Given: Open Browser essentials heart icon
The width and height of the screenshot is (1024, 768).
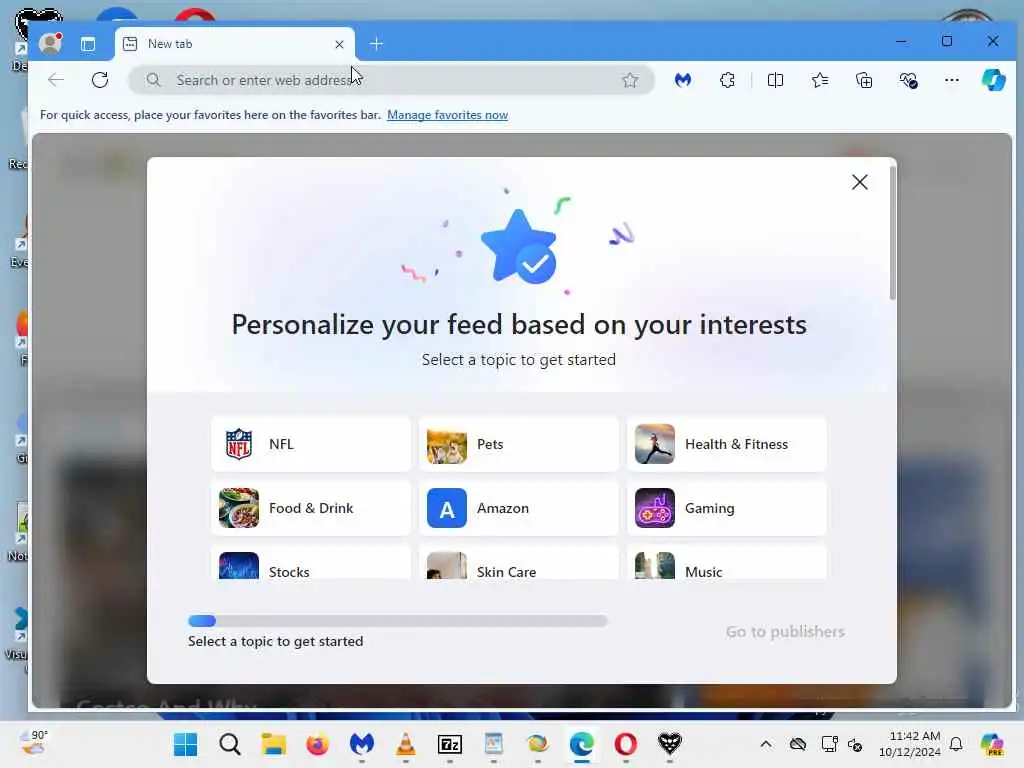Looking at the screenshot, I should coord(908,80).
